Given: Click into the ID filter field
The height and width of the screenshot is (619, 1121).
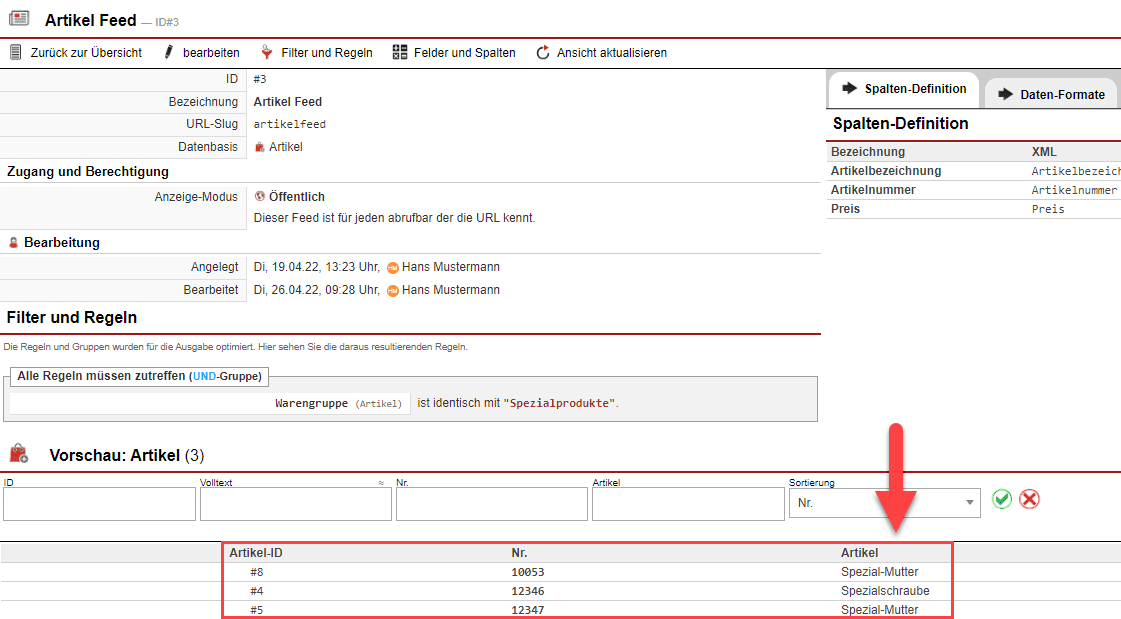Looking at the screenshot, I should [x=99, y=504].
